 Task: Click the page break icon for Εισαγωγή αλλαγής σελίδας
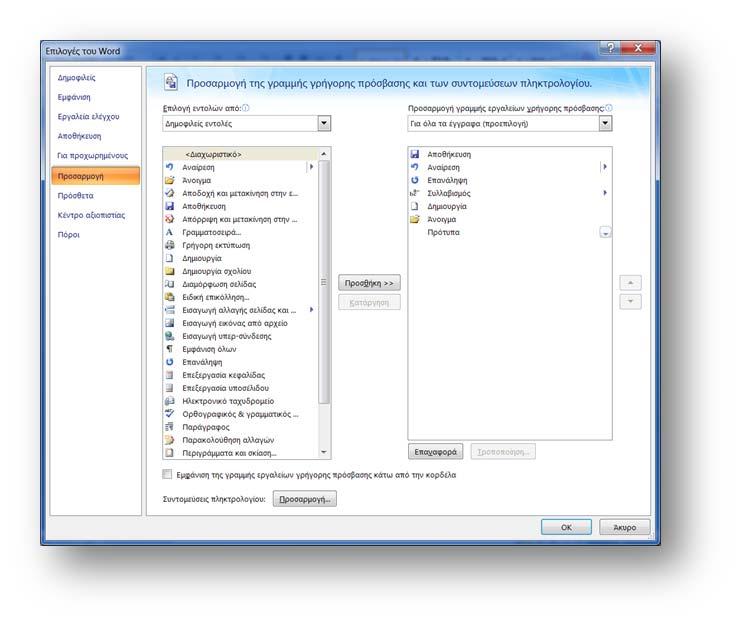(170, 310)
